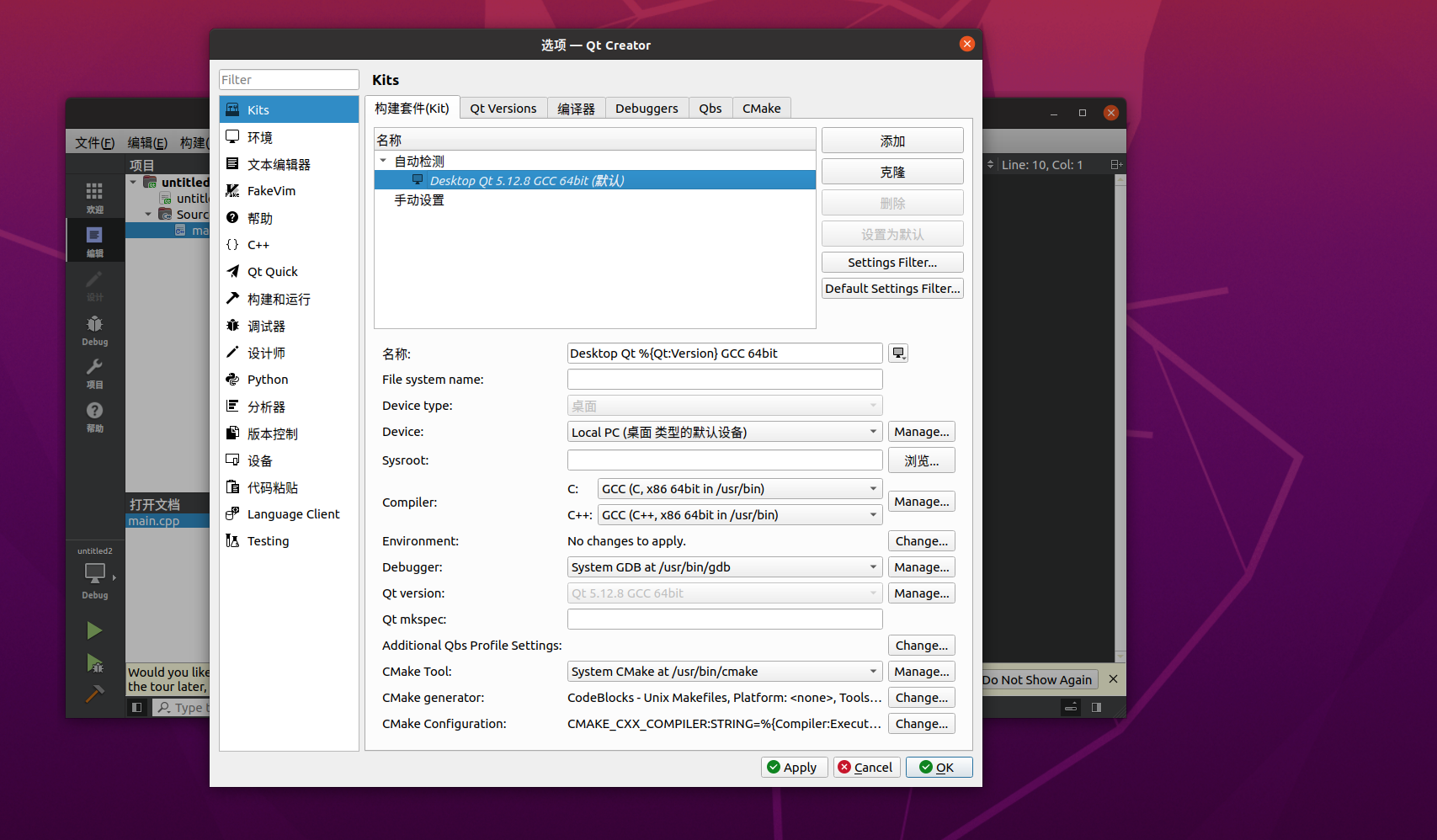Screen dimensions: 1437x840
Task: Switch to 编辑 mode in main window
Action: point(94,242)
